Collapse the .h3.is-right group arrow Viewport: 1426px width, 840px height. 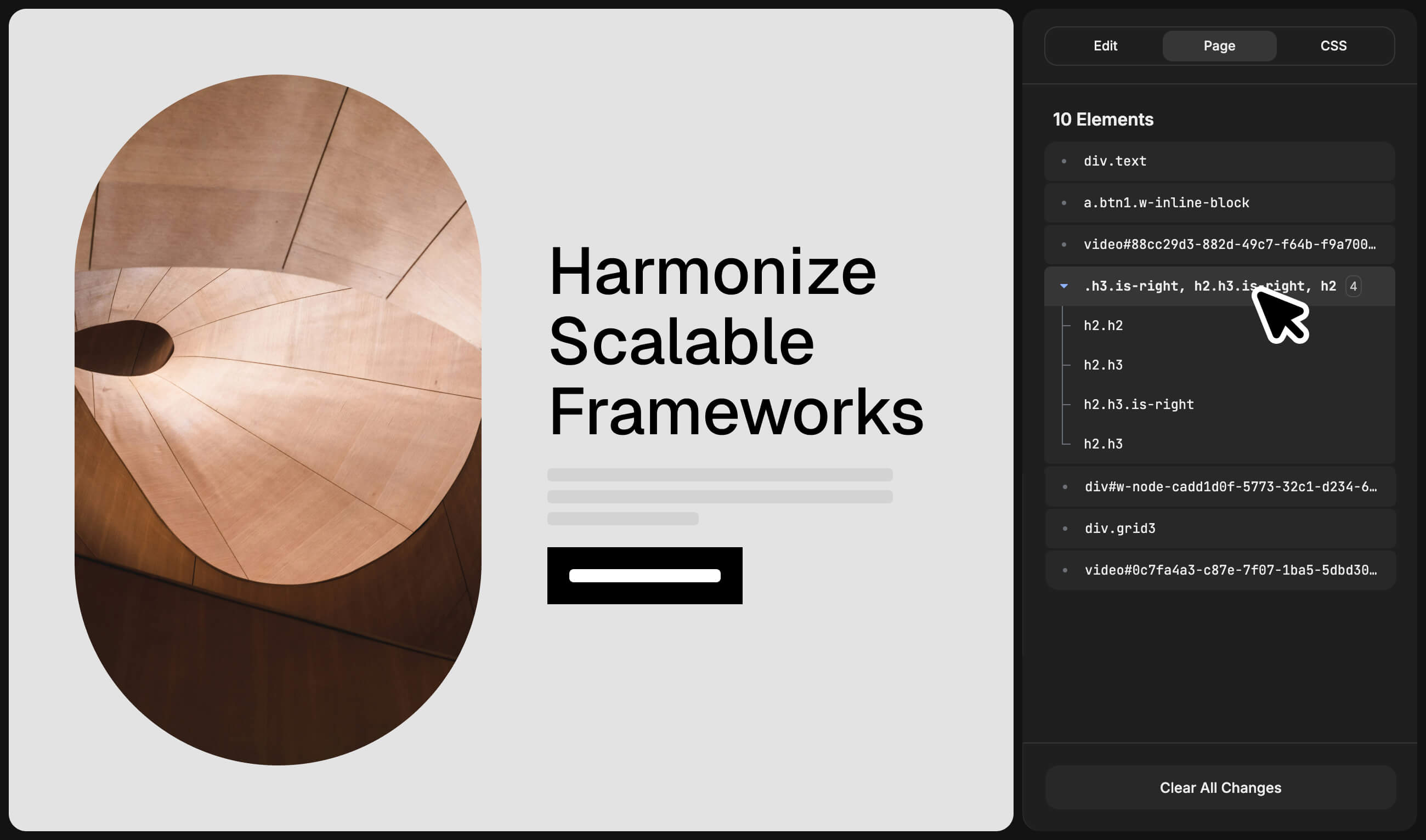coord(1063,286)
